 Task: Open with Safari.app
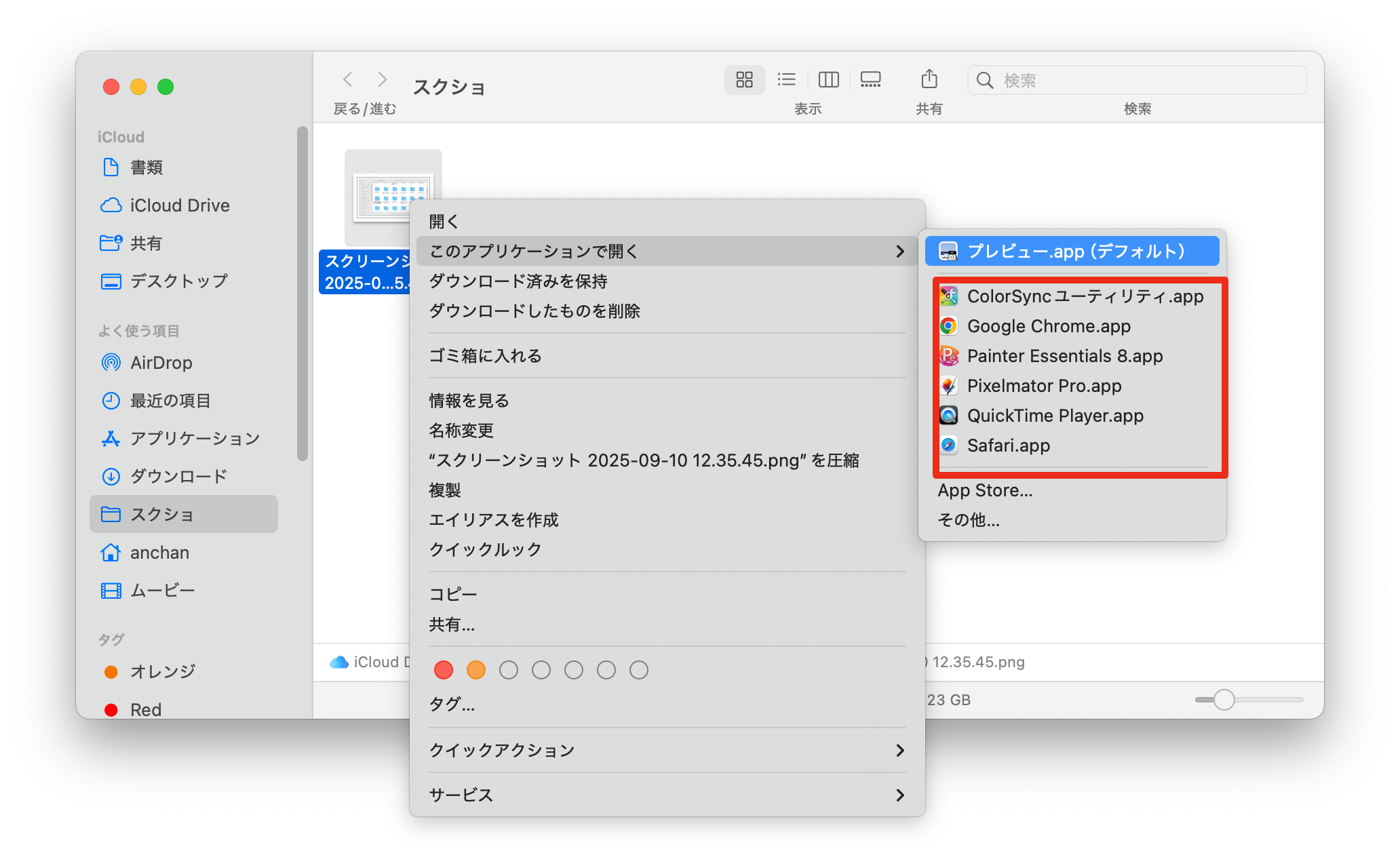pyautogui.click(x=1072, y=445)
